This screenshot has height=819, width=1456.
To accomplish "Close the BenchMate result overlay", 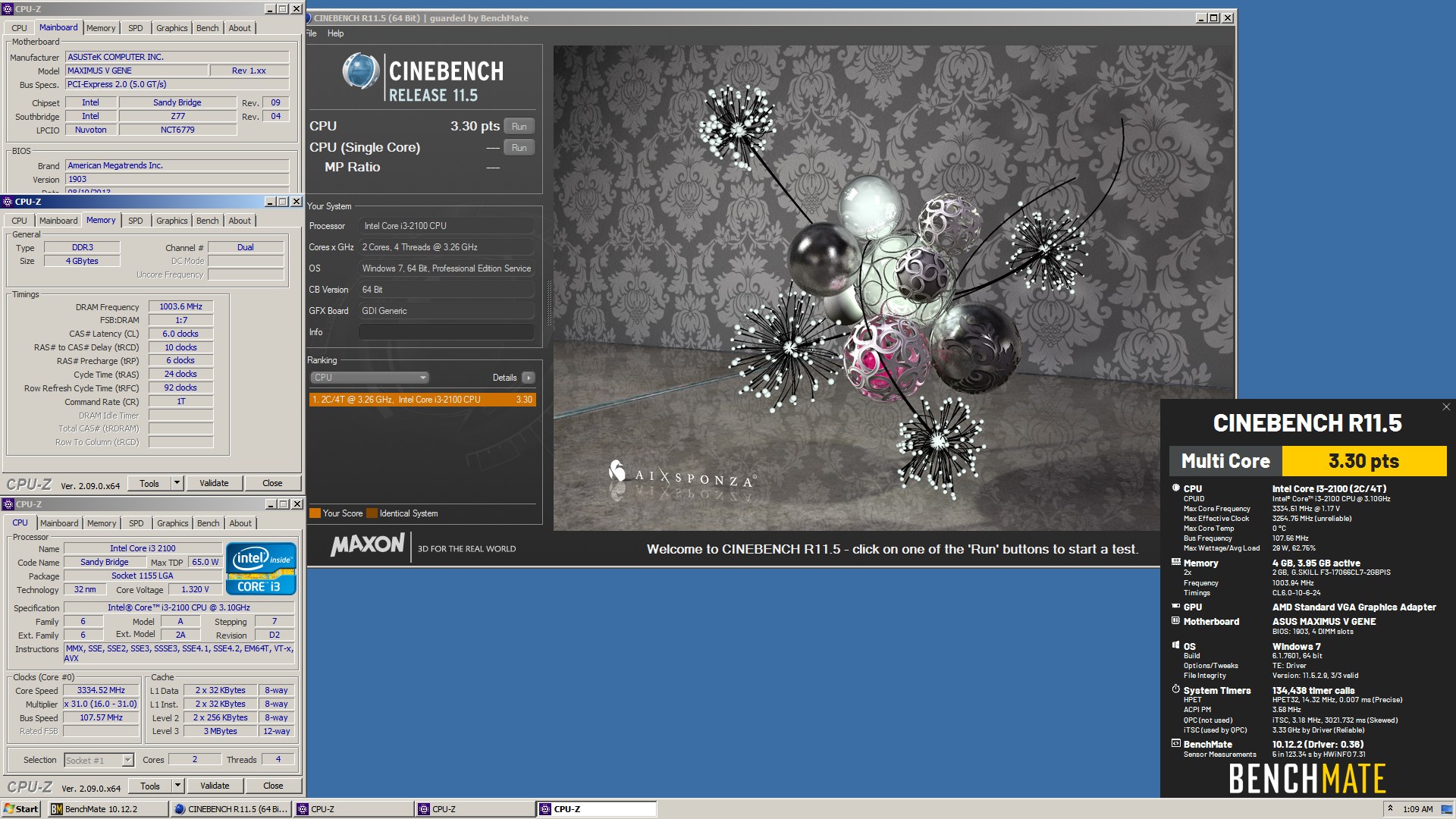I will pyautogui.click(x=1446, y=407).
